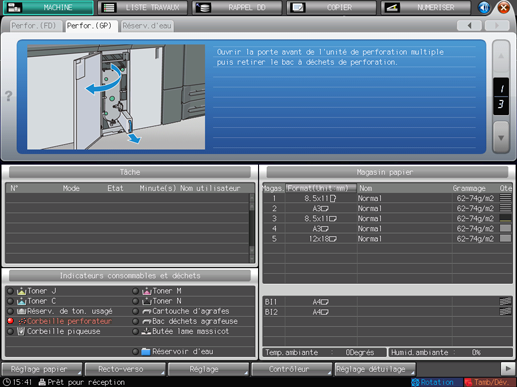Switch to Perfor.(FD) tab

coord(33,26)
